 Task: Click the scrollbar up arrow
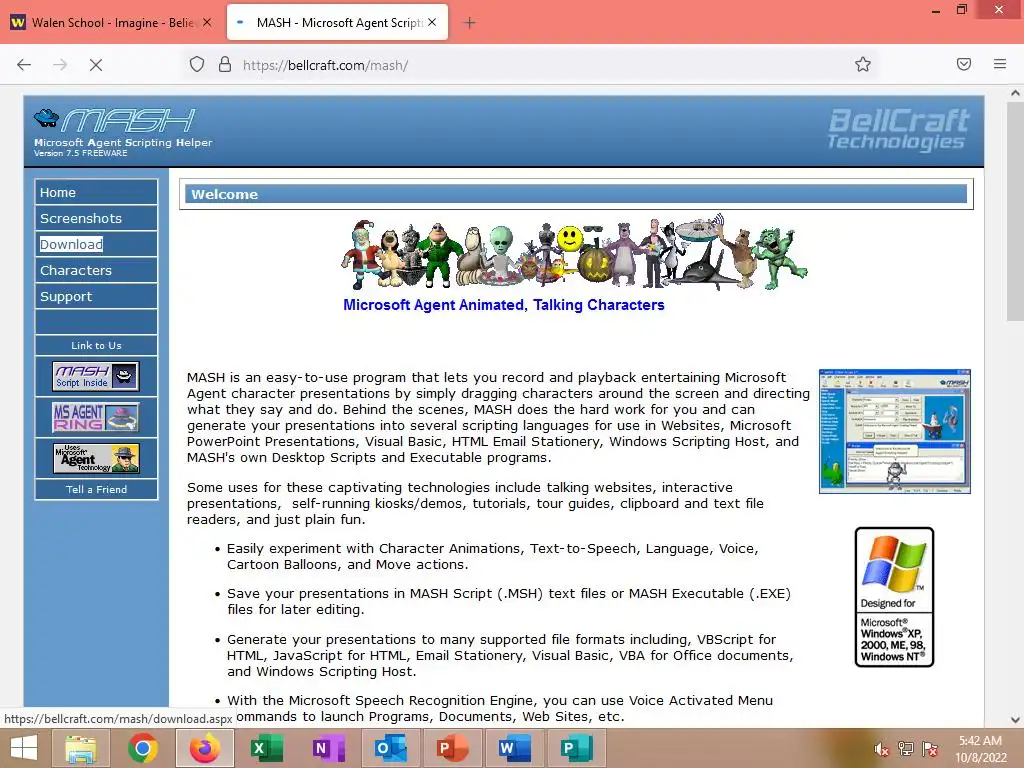point(1015,93)
